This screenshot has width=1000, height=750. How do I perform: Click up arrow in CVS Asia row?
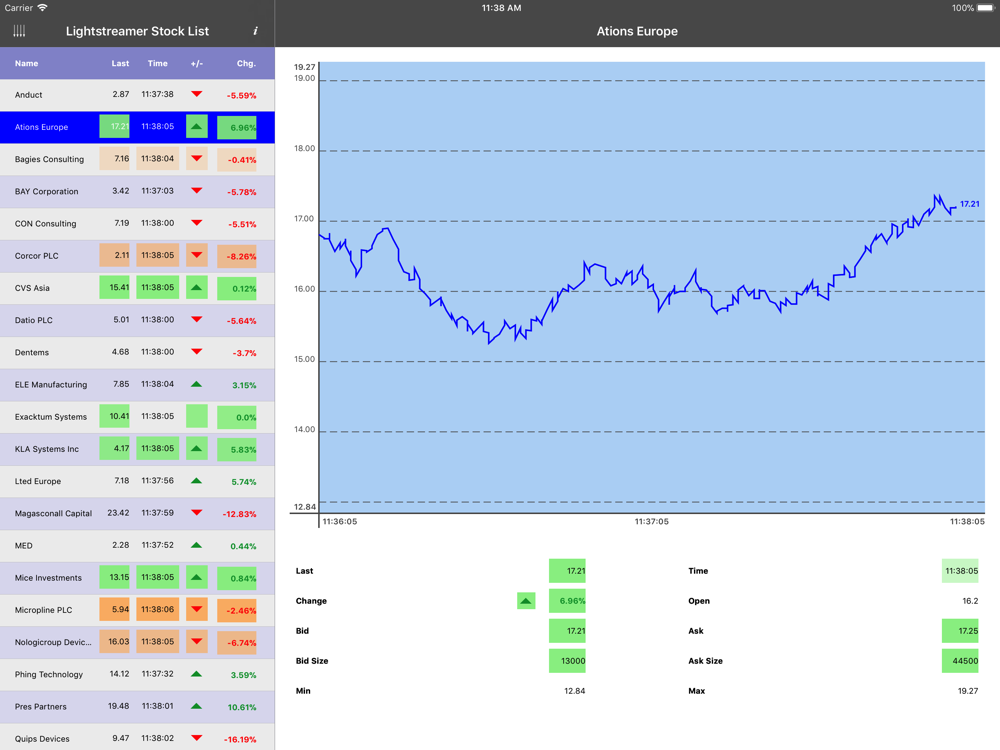point(197,288)
